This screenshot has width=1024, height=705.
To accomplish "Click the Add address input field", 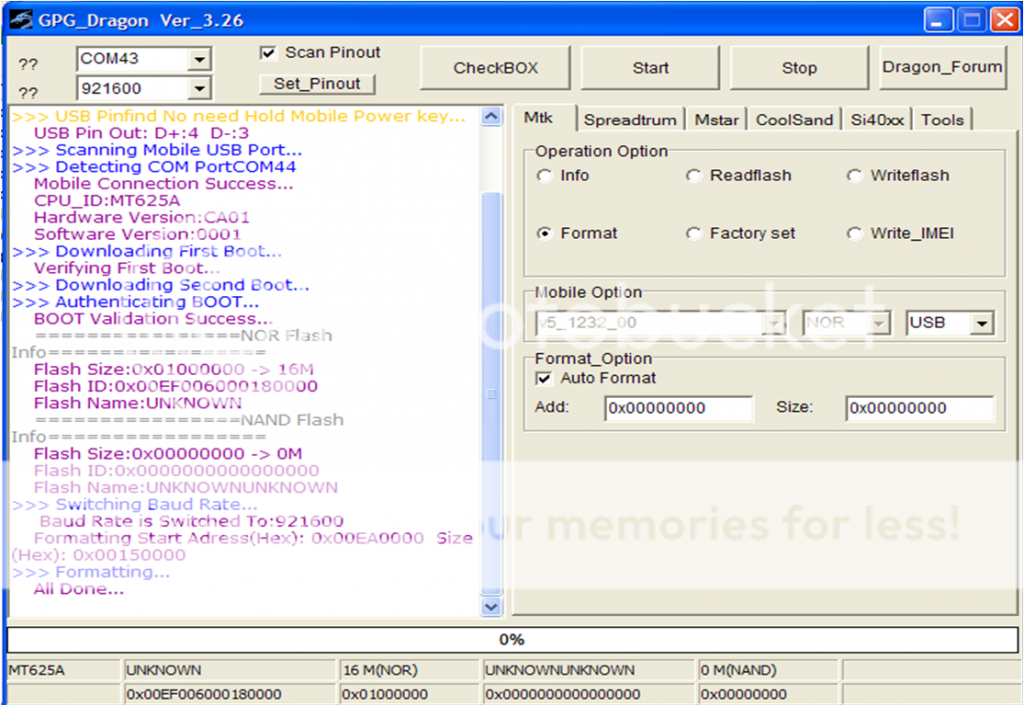I will (x=678, y=408).
